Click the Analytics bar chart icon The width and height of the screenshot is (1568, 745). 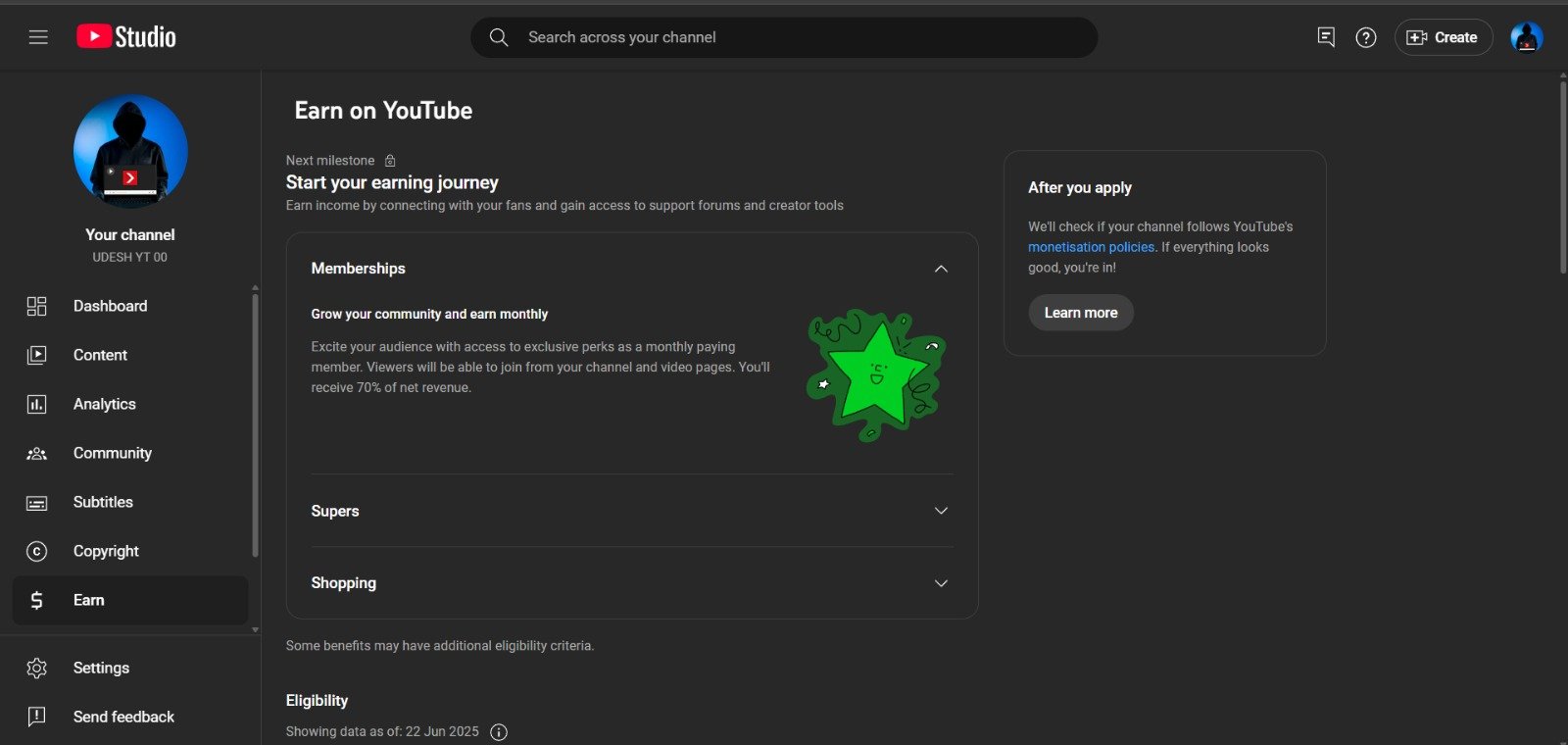tap(36, 404)
